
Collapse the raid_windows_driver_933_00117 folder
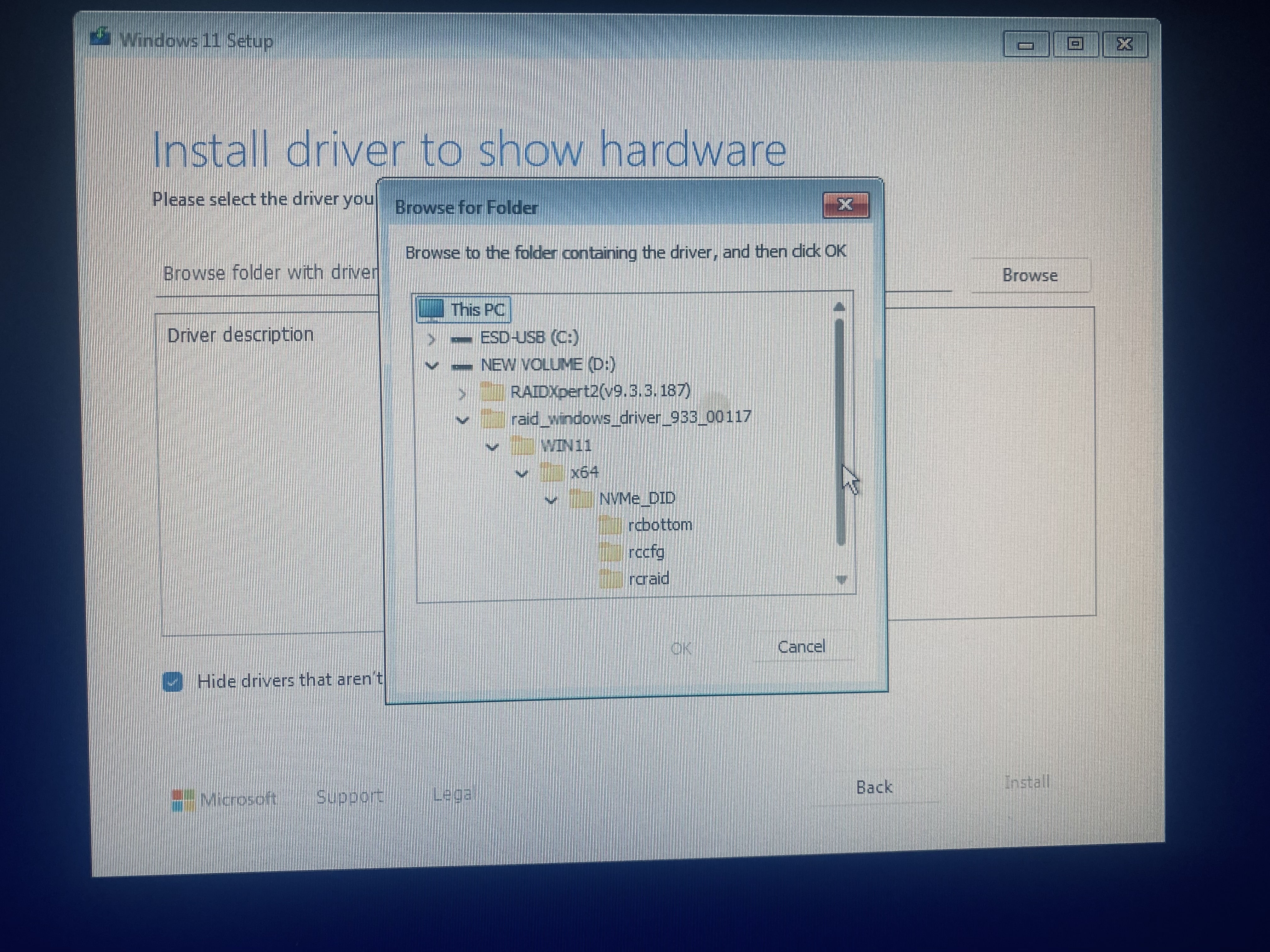point(462,420)
